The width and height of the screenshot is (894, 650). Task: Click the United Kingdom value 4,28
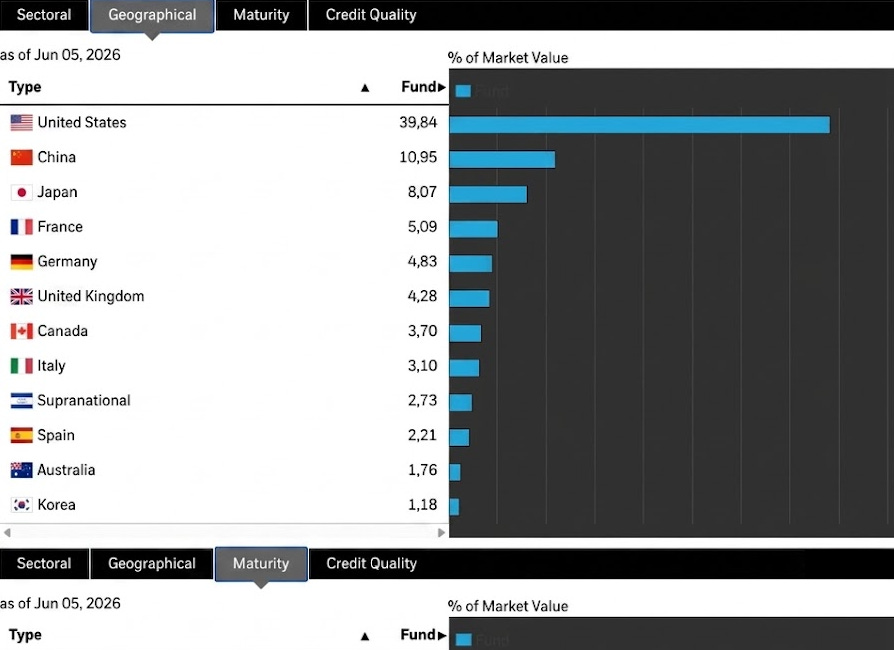pyautogui.click(x=422, y=296)
